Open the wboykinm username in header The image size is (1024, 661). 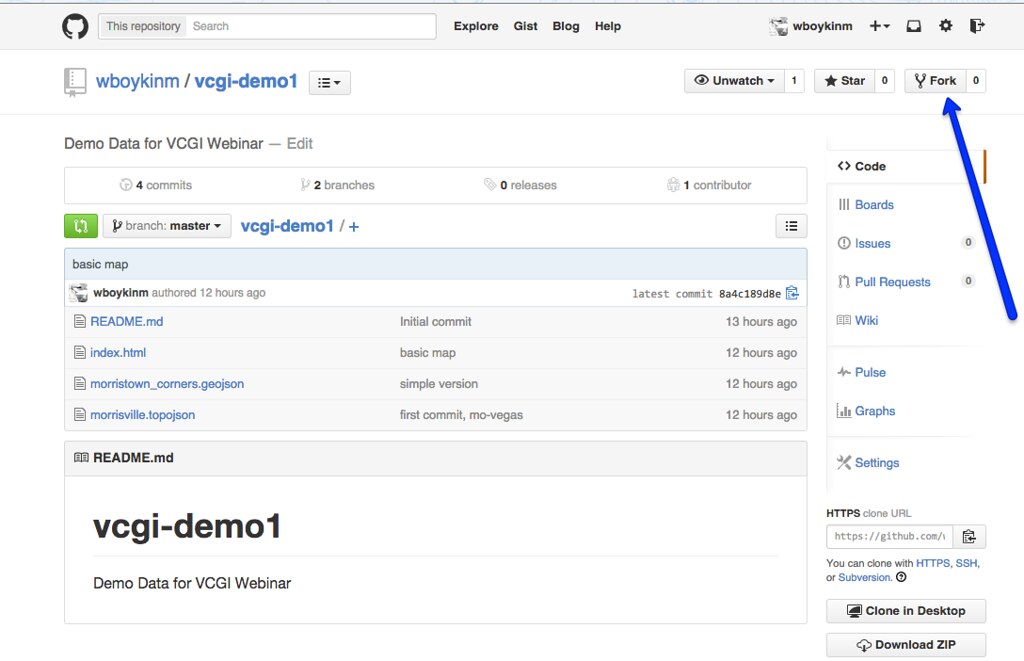click(x=822, y=26)
